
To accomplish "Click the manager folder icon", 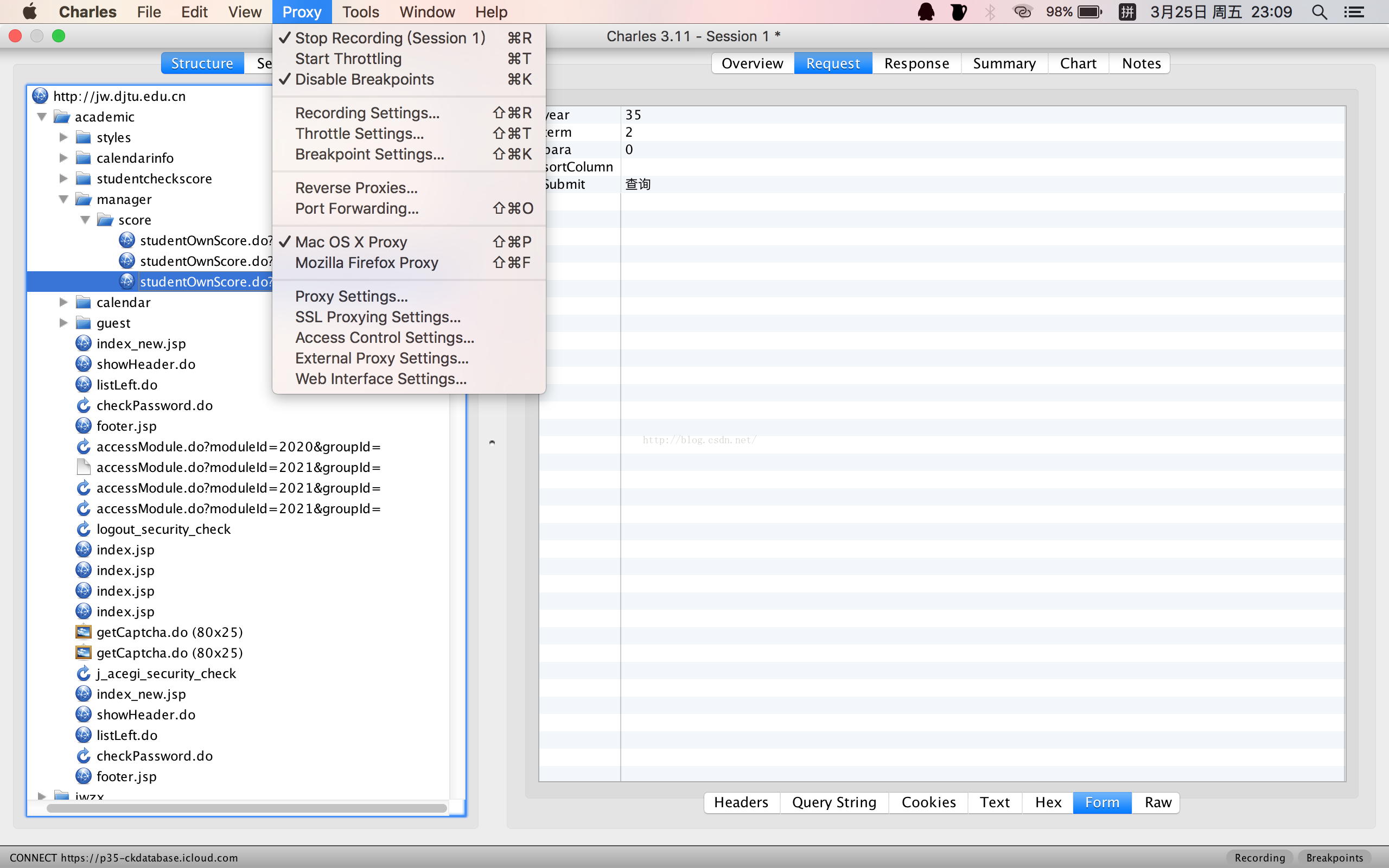I will pyautogui.click(x=84, y=199).
